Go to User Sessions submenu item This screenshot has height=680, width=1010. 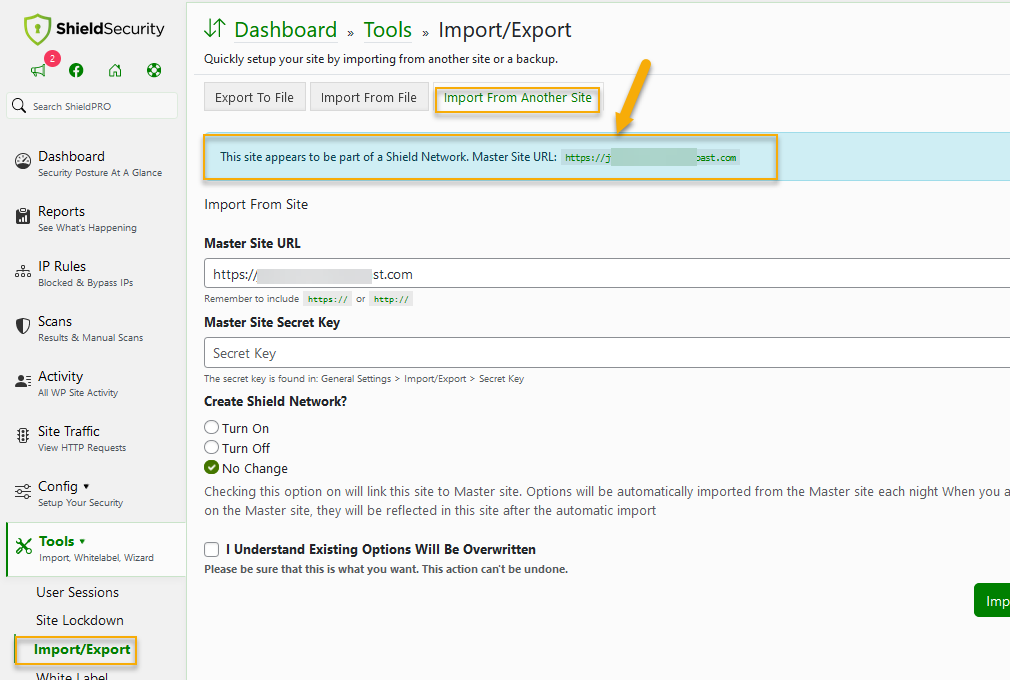point(77,592)
